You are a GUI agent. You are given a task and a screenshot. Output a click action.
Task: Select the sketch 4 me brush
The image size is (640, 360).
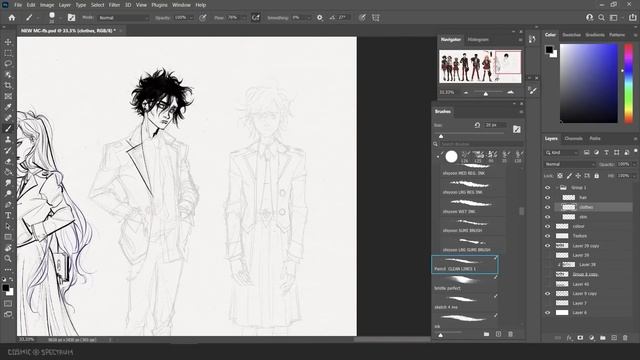(x=465, y=302)
